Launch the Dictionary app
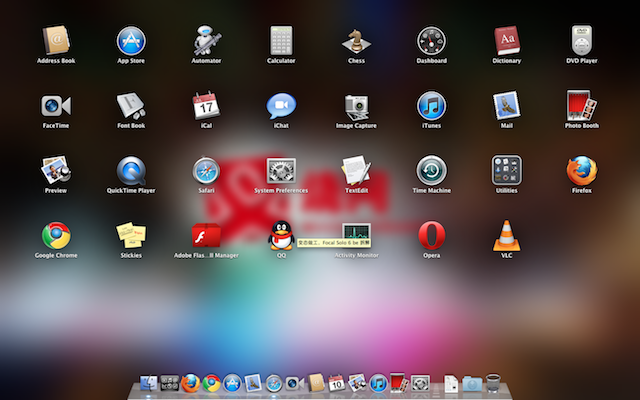Viewport: 640px width, 400px height. tap(507, 40)
